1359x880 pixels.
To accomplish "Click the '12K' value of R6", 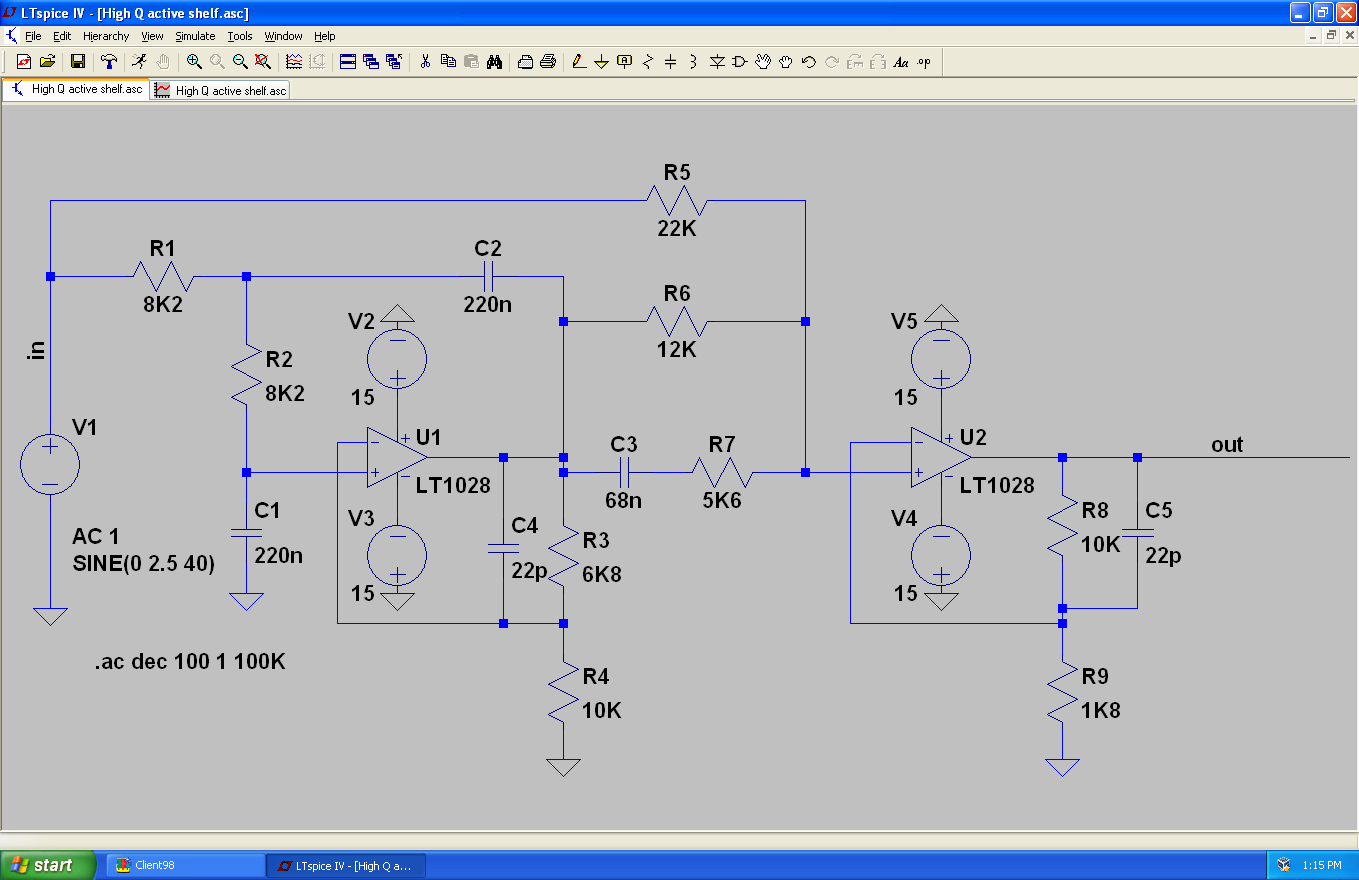I will coord(677,350).
